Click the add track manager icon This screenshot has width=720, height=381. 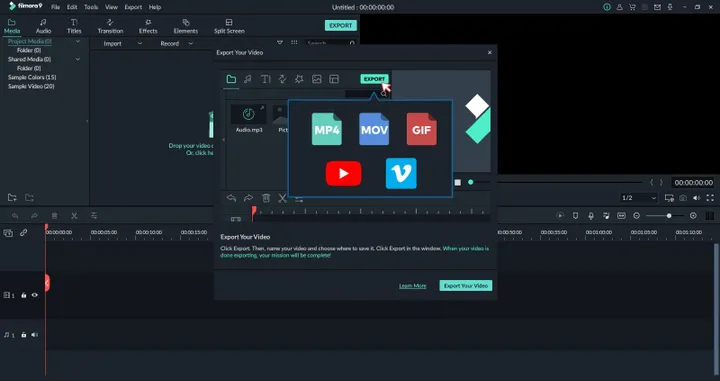click(x=8, y=233)
